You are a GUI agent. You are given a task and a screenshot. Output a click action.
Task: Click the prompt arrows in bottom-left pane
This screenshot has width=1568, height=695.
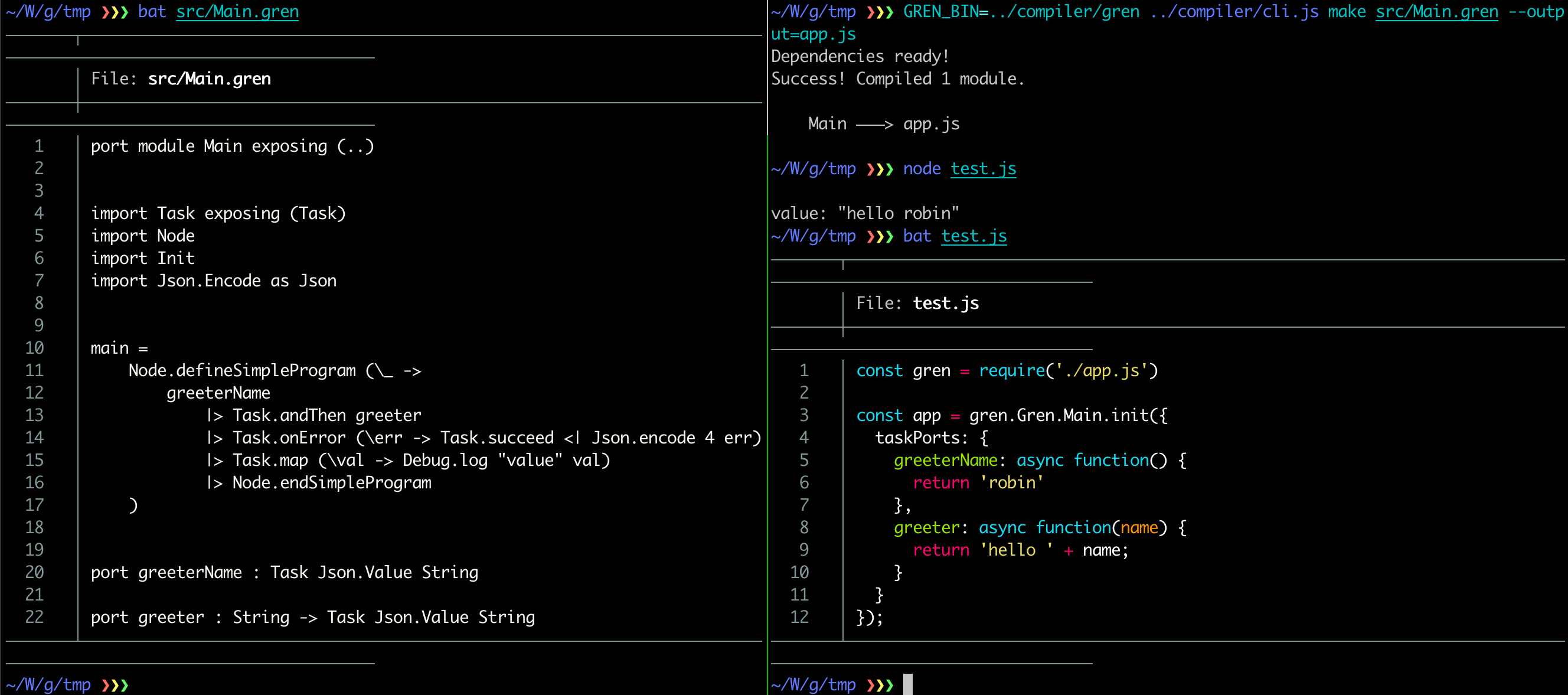(115, 684)
